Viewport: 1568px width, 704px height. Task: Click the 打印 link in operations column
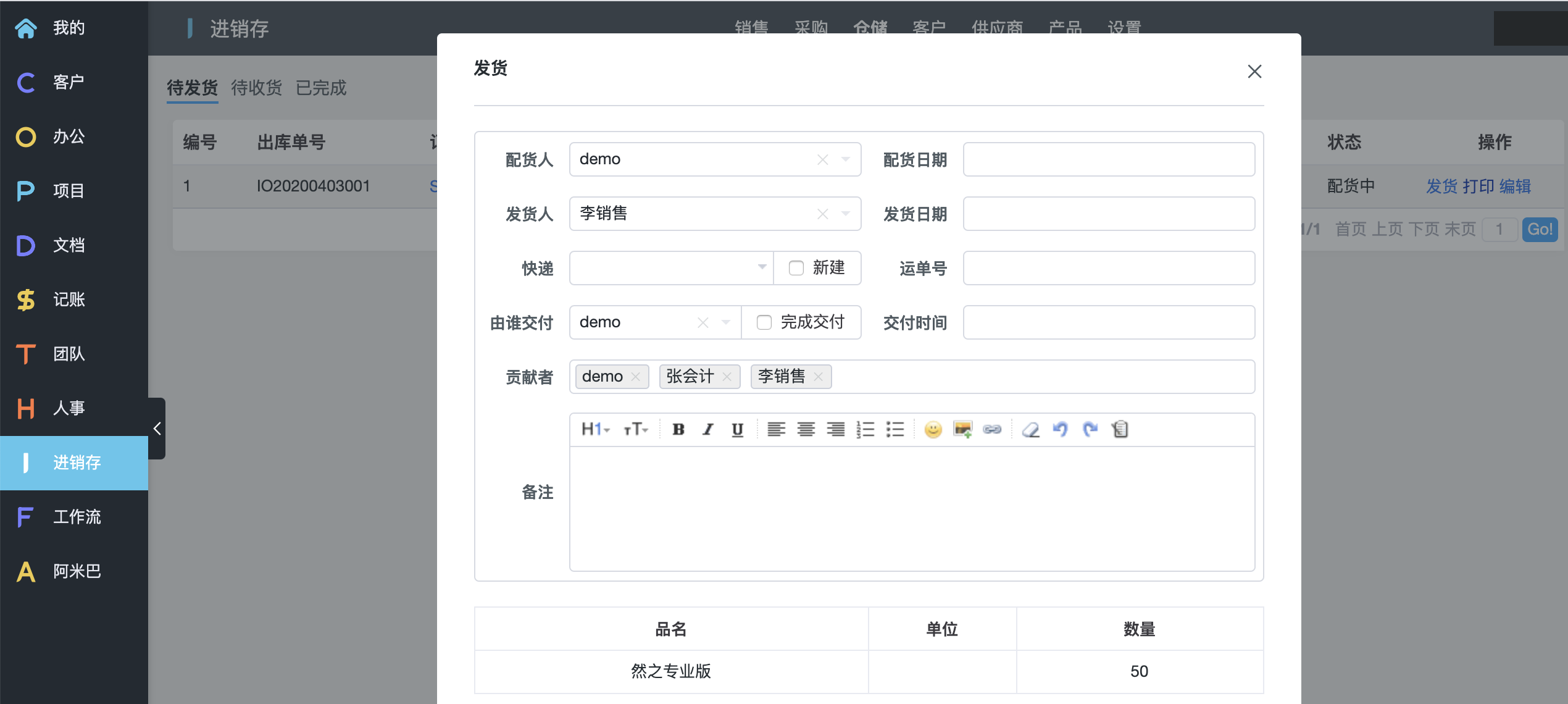click(1478, 186)
